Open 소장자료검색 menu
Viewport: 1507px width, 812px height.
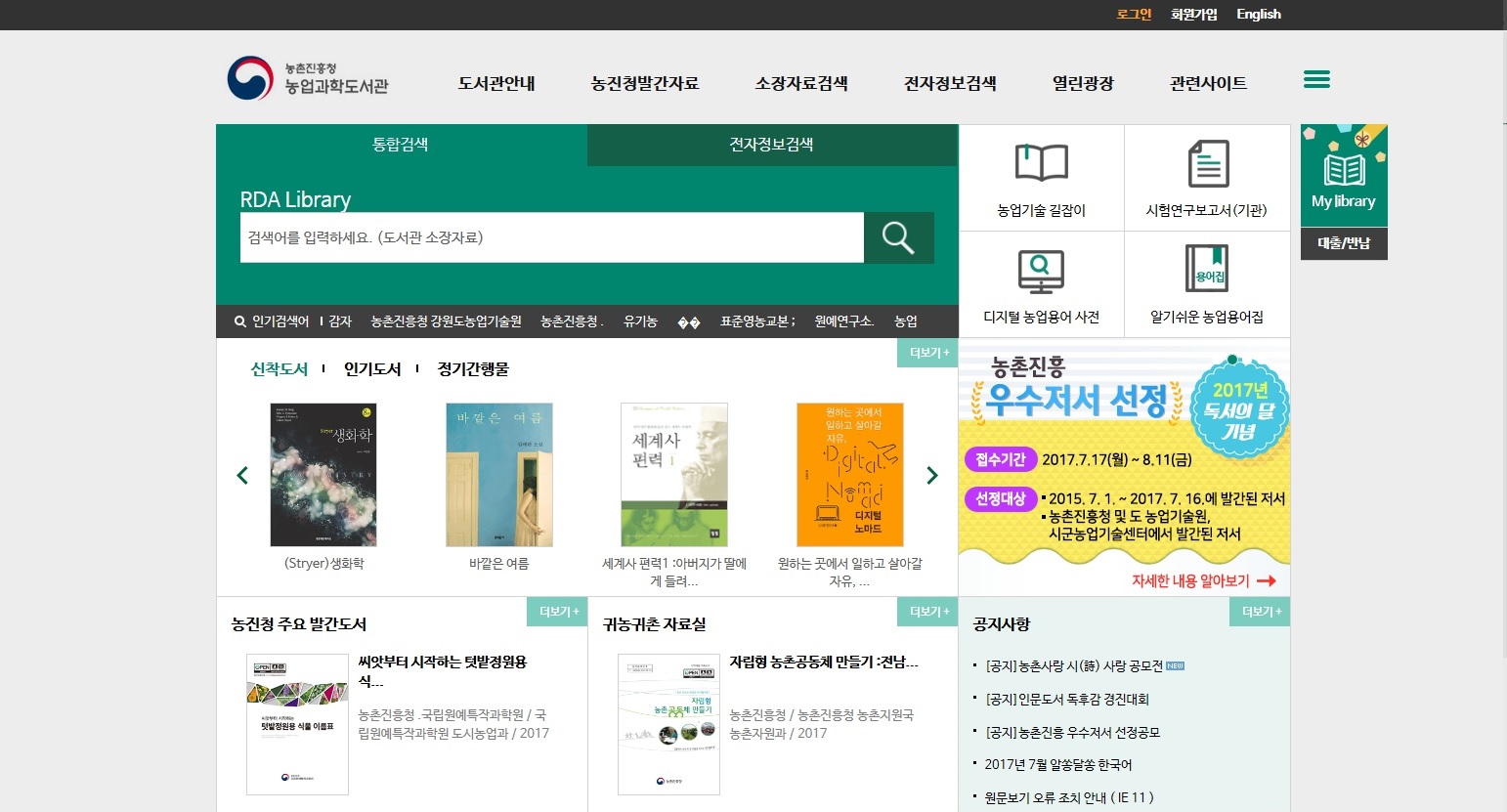pyautogui.click(x=801, y=84)
